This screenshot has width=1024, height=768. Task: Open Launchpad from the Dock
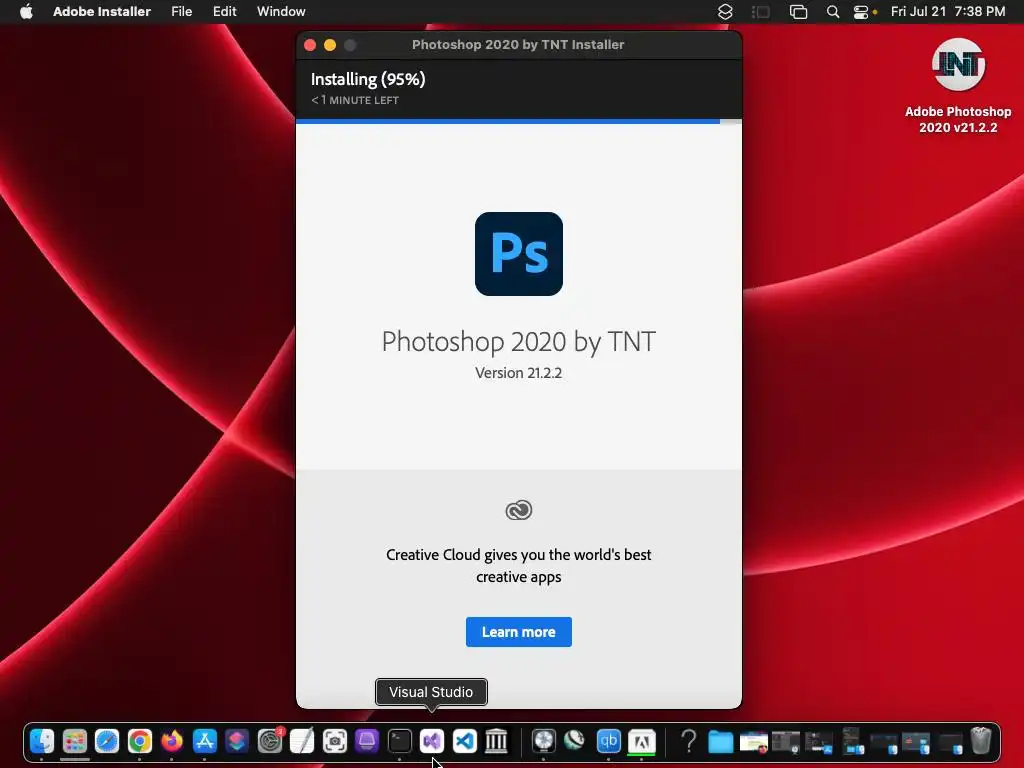[x=74, y=741]
